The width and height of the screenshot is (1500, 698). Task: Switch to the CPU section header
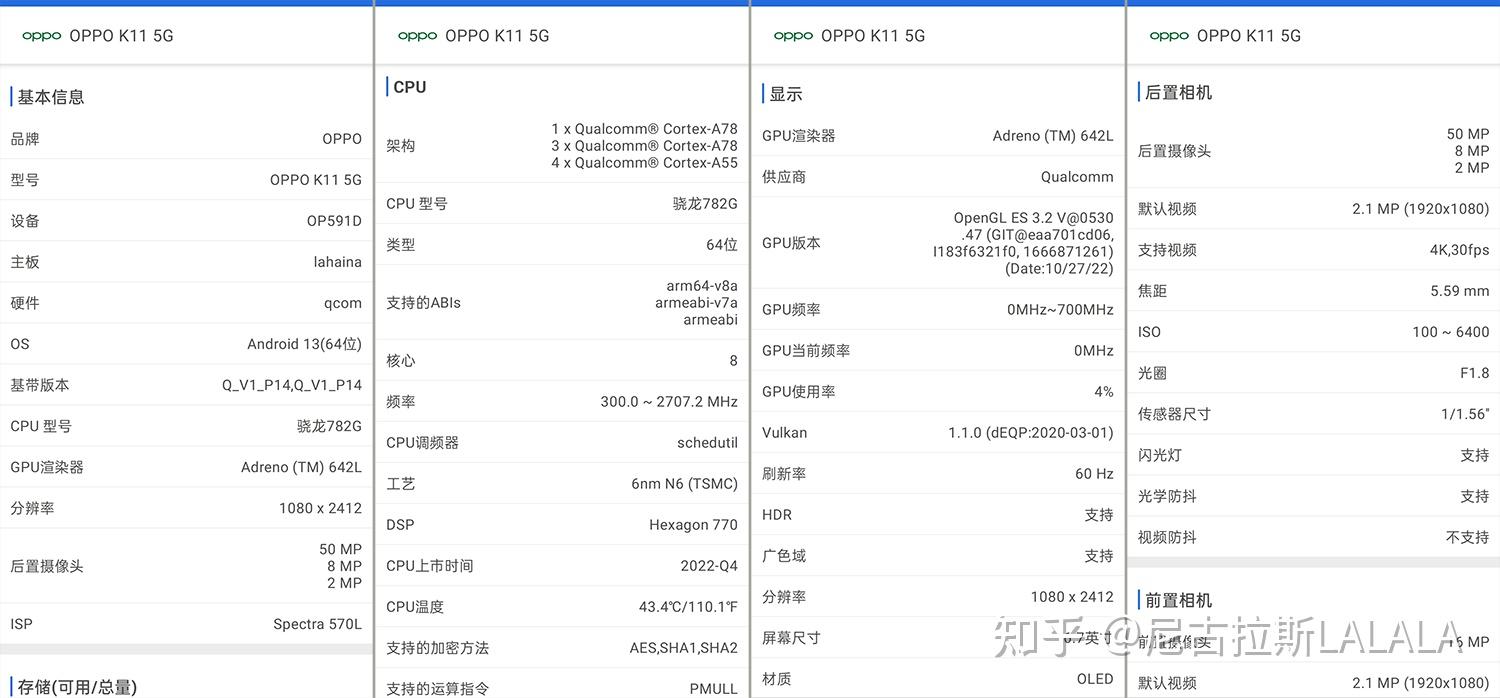409,87
